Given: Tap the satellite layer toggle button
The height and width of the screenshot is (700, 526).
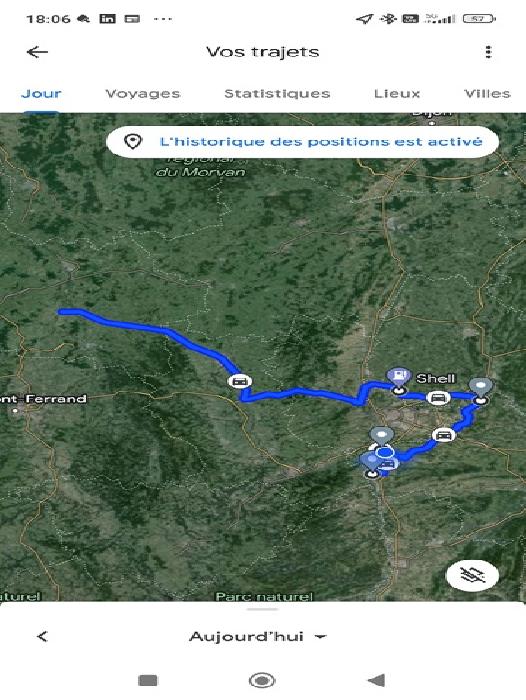Looking at the screenshot, I should (472, 575).
